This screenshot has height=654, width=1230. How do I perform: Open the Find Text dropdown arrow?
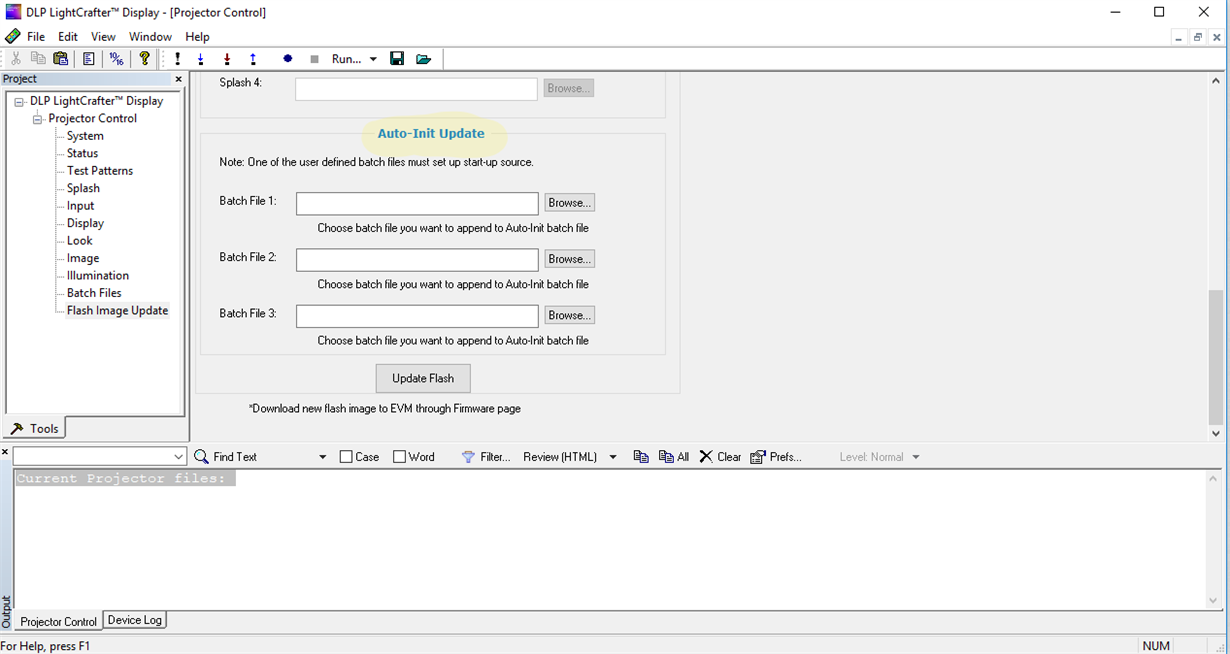322,457
